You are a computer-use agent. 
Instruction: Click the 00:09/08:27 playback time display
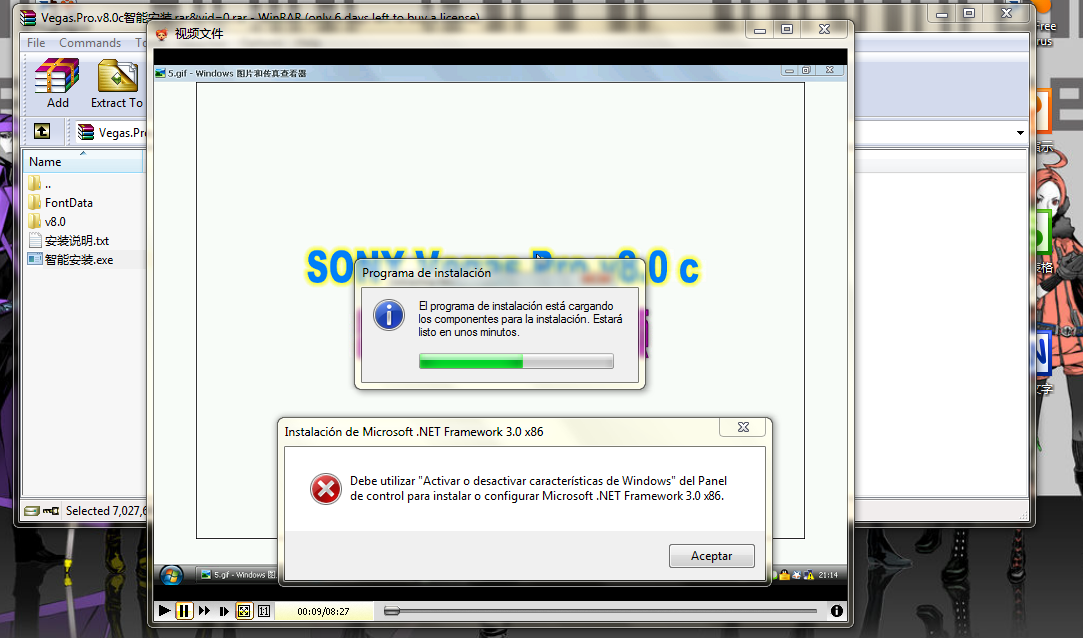tap(323, 611)
